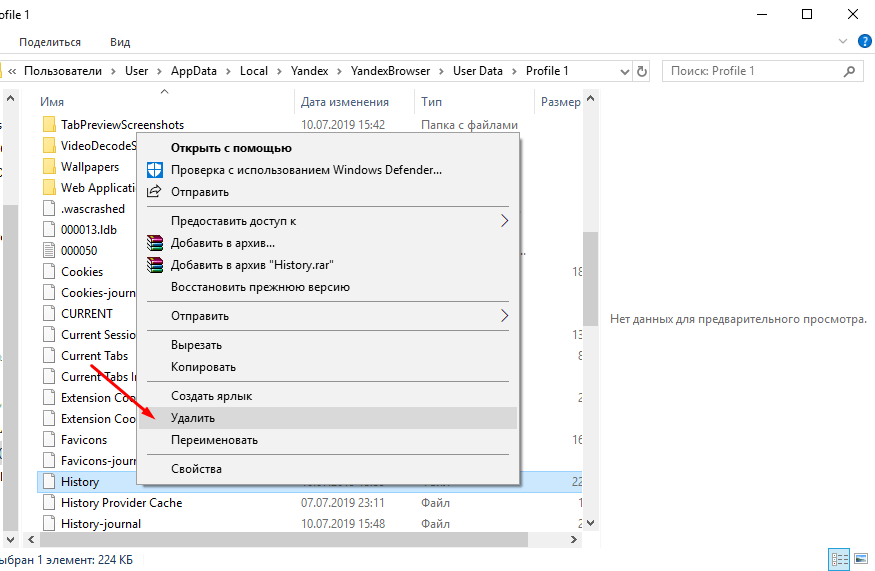This screenshot has width=875, height=571.
Task: Select the 000050 text file icon
Action: [x=49, y=251]
